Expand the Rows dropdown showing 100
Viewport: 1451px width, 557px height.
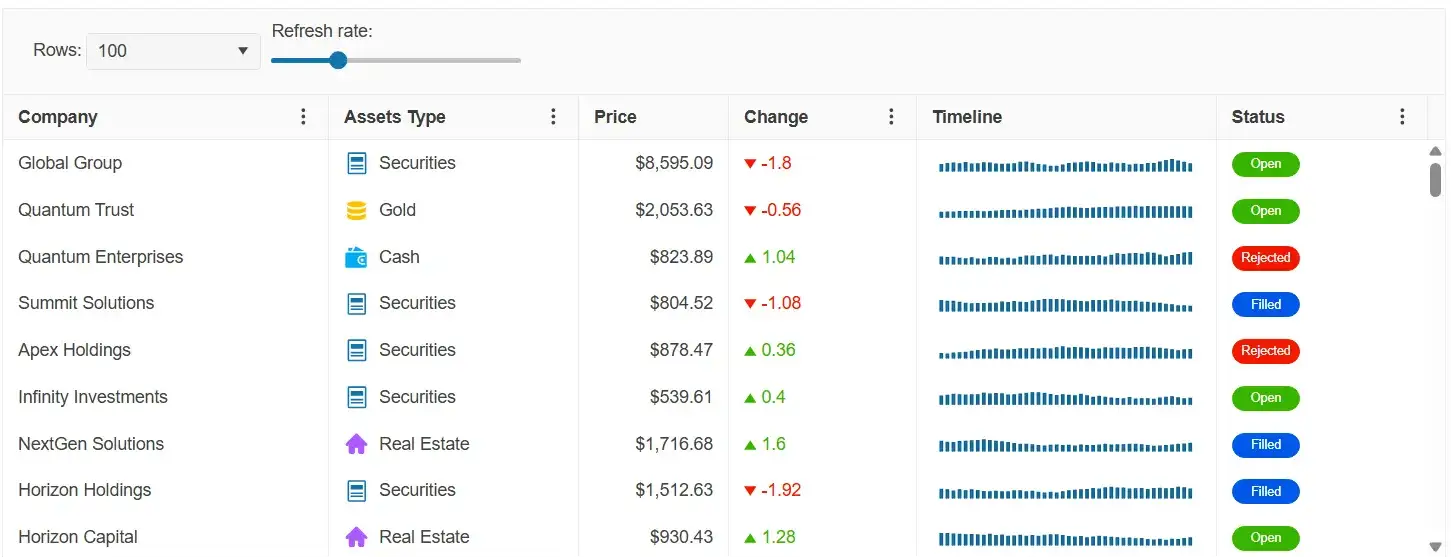pos(173,51)
